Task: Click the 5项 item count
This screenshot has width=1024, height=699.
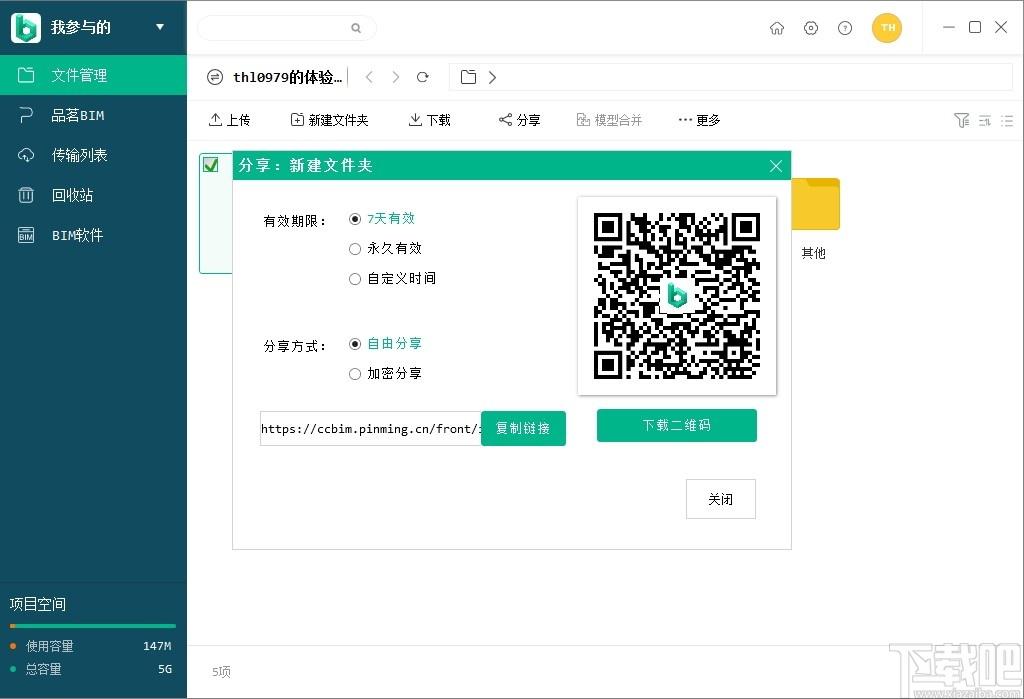Action: [x=221, y=672]
